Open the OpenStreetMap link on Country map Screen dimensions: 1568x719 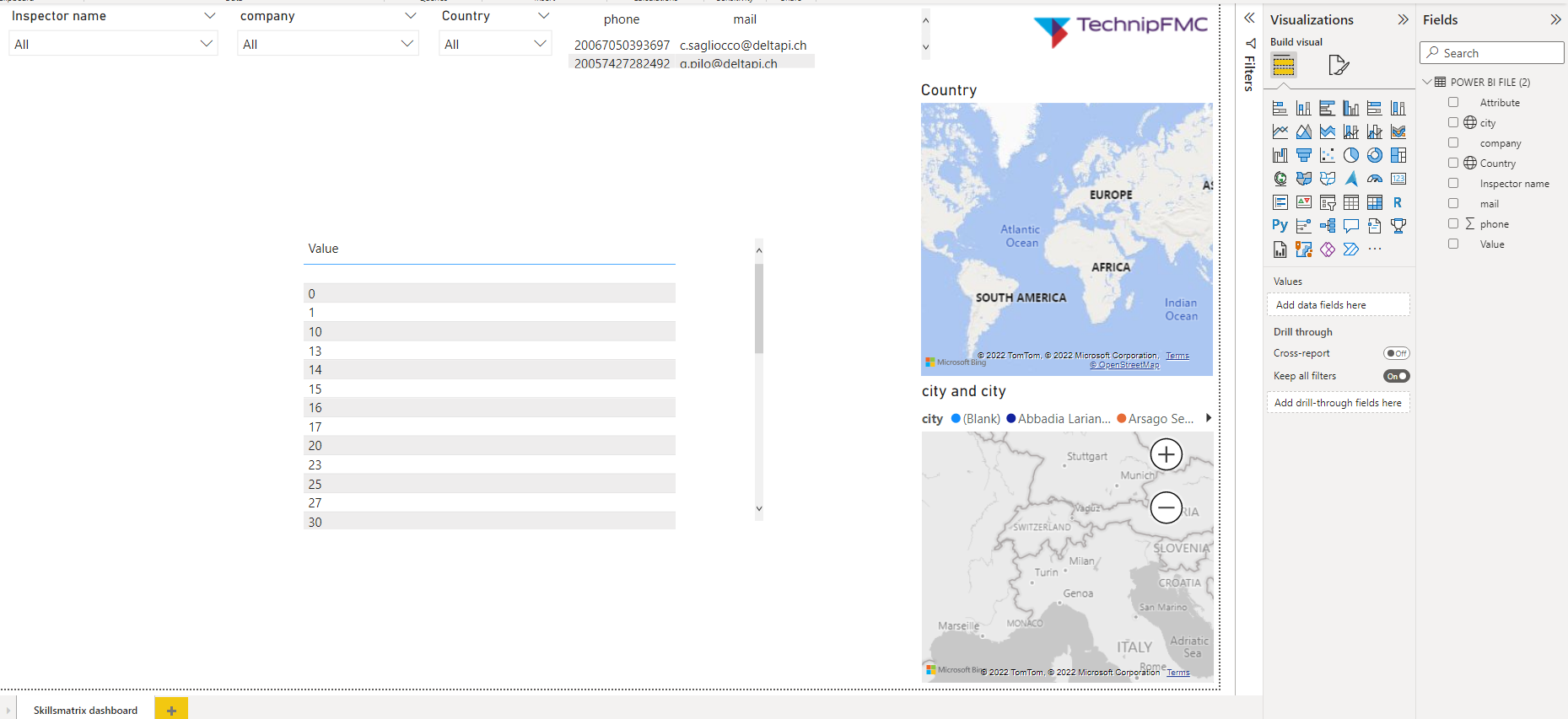(x=1124, y=365)
